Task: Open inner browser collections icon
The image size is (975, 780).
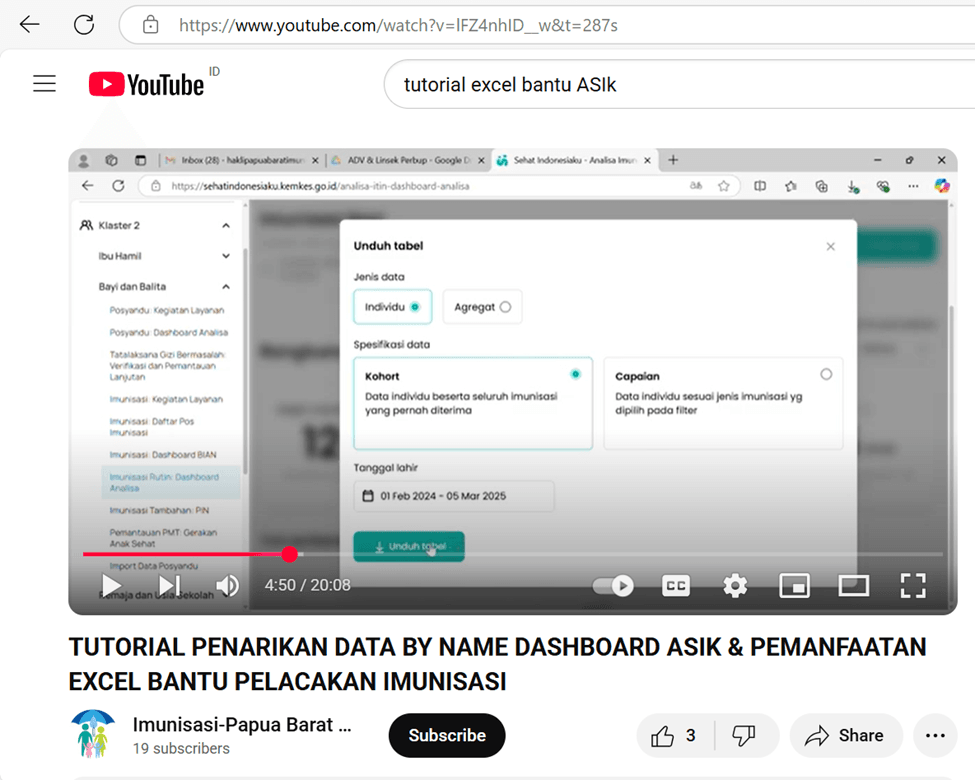Action: tap(821, 186)
